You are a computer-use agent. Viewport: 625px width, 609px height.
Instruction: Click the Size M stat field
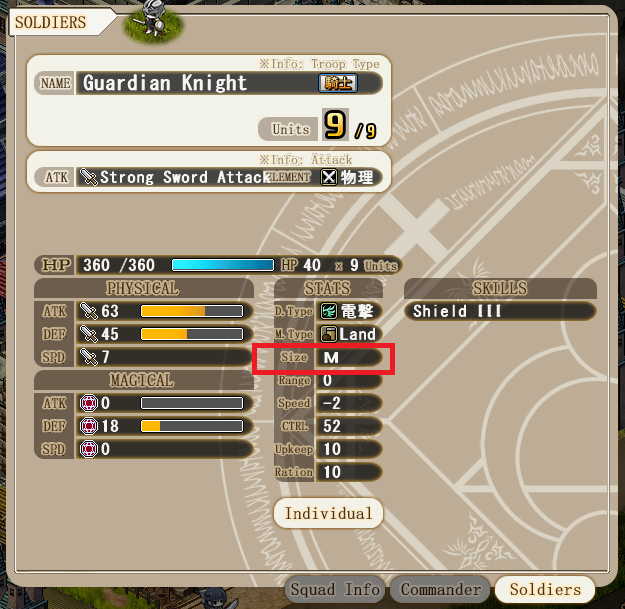349,358
